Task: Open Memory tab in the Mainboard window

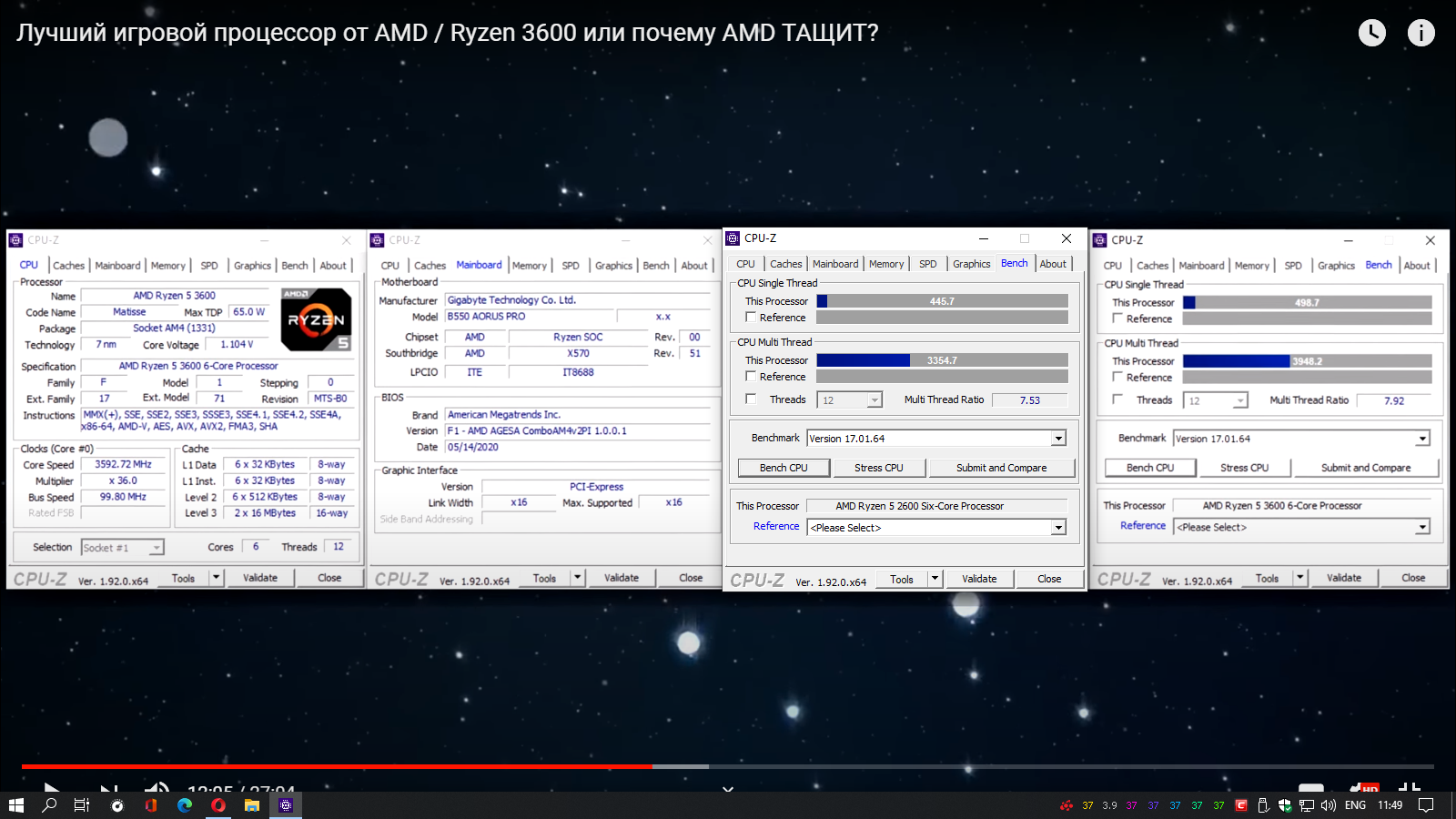Action: 530,266
